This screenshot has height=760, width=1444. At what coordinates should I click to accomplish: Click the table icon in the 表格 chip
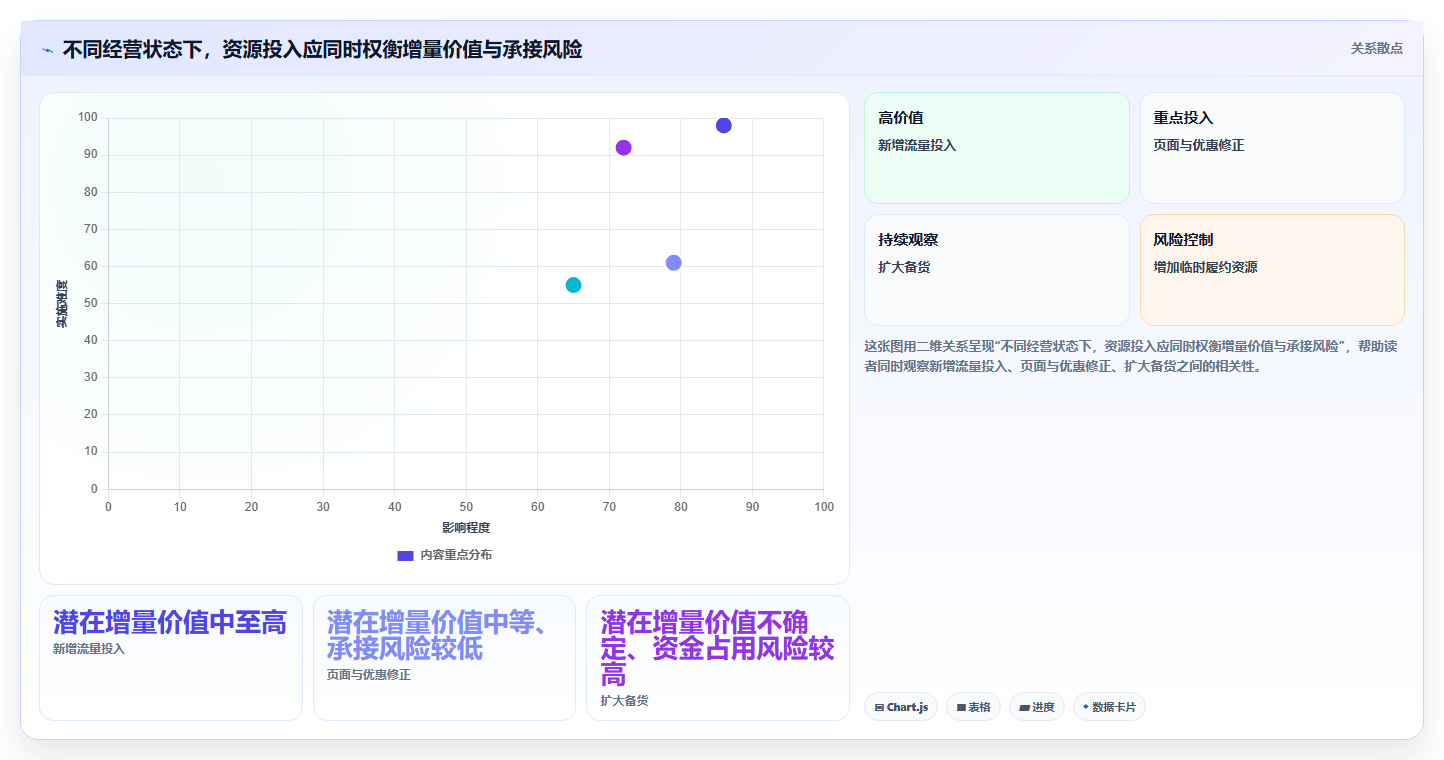(961, 707)
